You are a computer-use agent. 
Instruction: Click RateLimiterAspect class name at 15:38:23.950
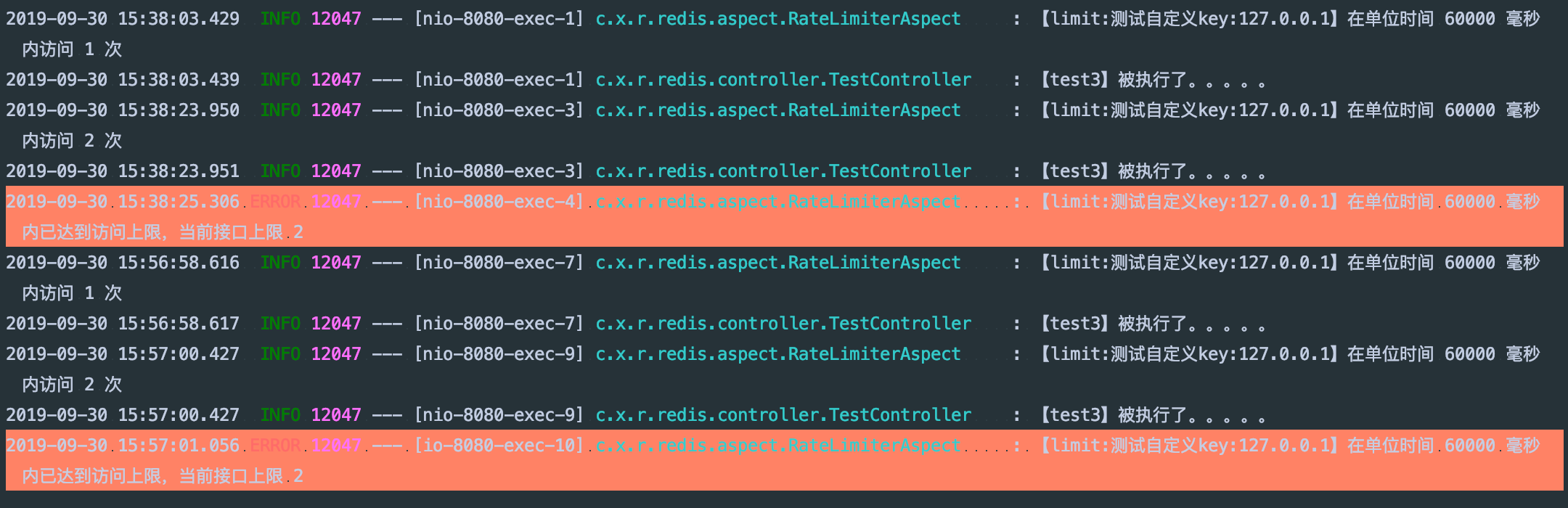point(777,110)
